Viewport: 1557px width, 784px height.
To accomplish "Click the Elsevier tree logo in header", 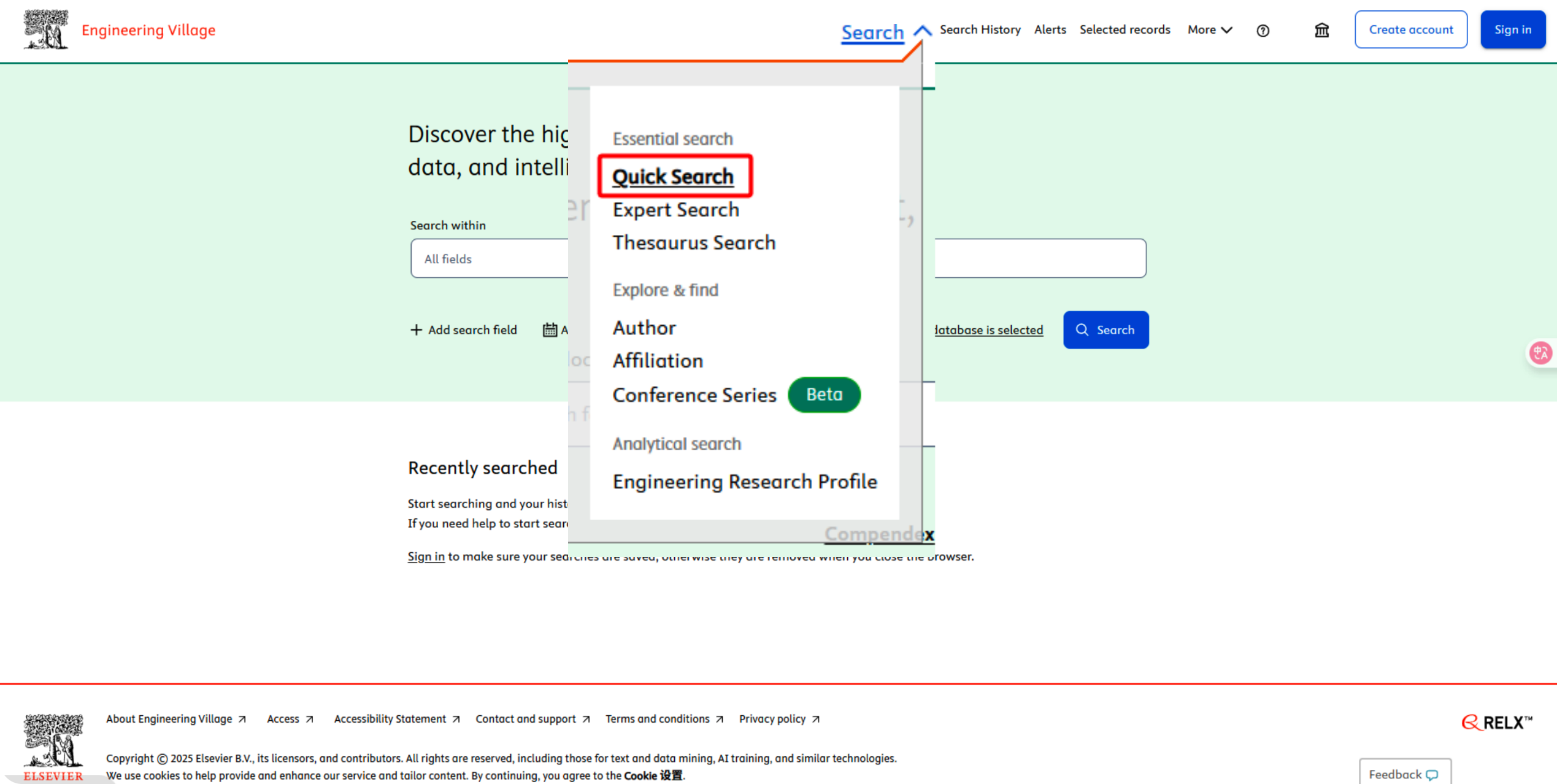I will coord(46,29).
